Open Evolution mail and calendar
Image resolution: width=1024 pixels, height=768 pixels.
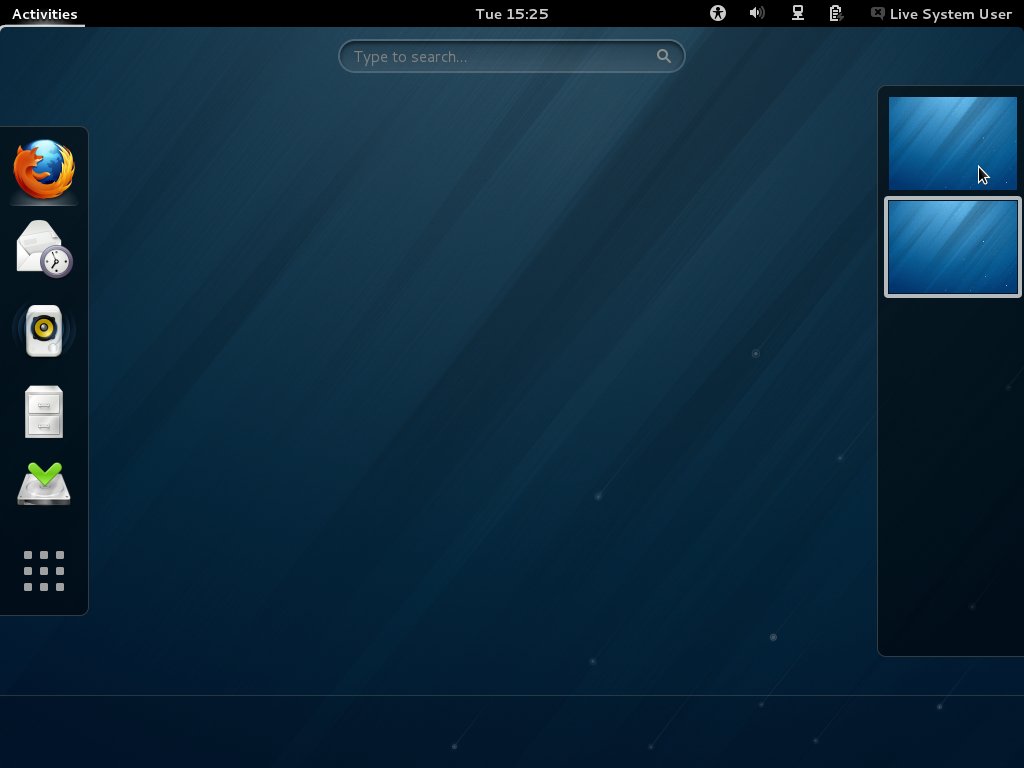tap(44, 249)
